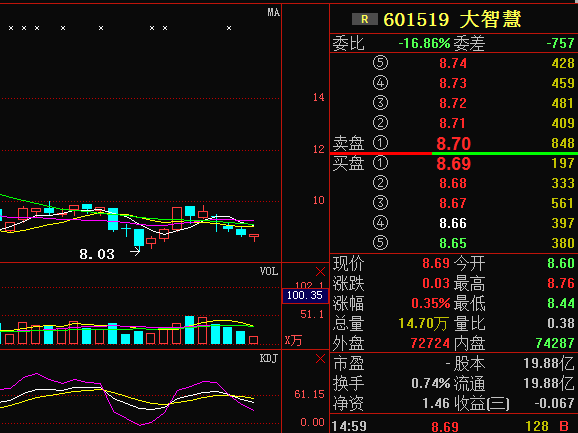Click buy 1 volume 197
Screen dimensions: 578x433
pos(563,163)
